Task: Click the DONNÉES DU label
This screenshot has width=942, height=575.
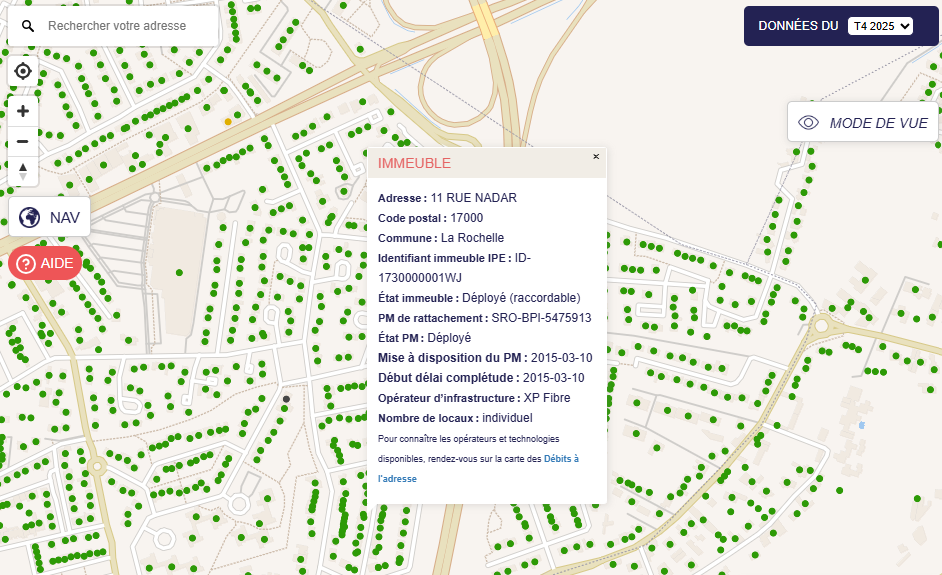Action: pyautogui.click(x=798, y=26)
